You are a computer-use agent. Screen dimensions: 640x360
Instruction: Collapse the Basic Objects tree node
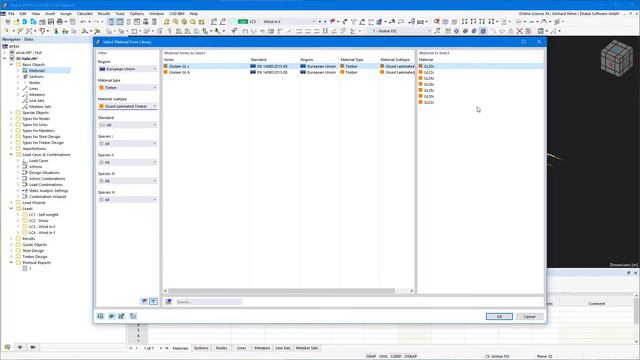pos(11,64)
